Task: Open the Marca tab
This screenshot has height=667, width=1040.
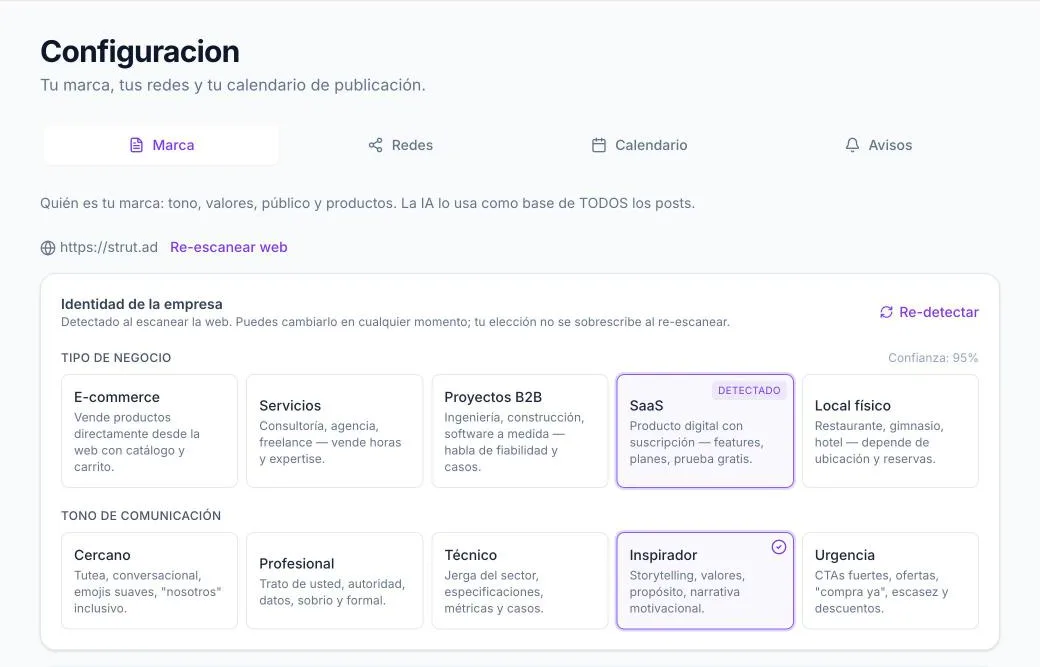Action: [161, 145]
